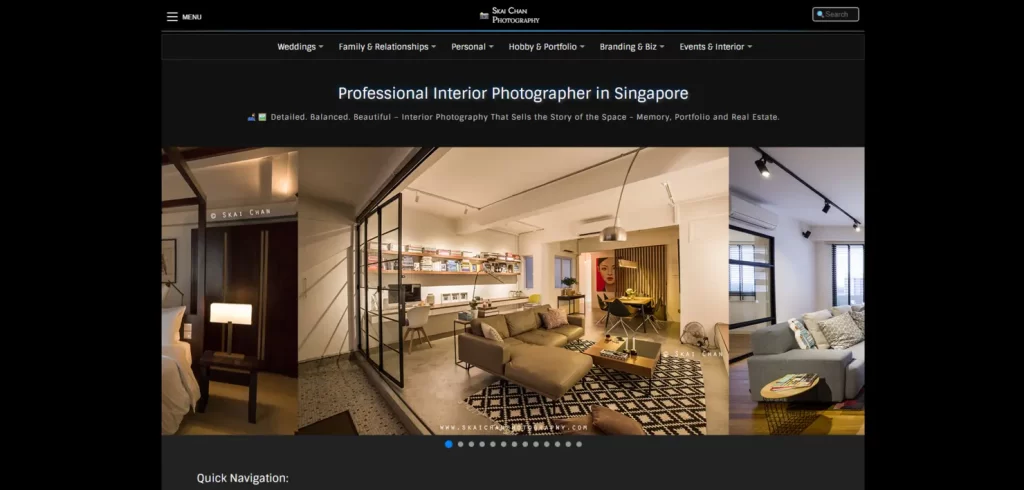Click the Skai Chan Photography logo
Image resolution: width=1024 pixels, height=490 pixels.
(x=510, y=15)
